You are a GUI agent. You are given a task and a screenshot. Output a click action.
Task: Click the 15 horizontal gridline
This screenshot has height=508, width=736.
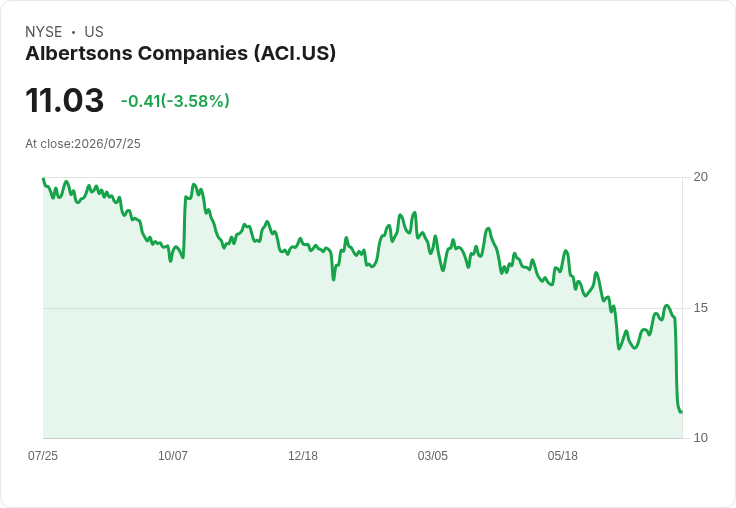pos(362,308)
